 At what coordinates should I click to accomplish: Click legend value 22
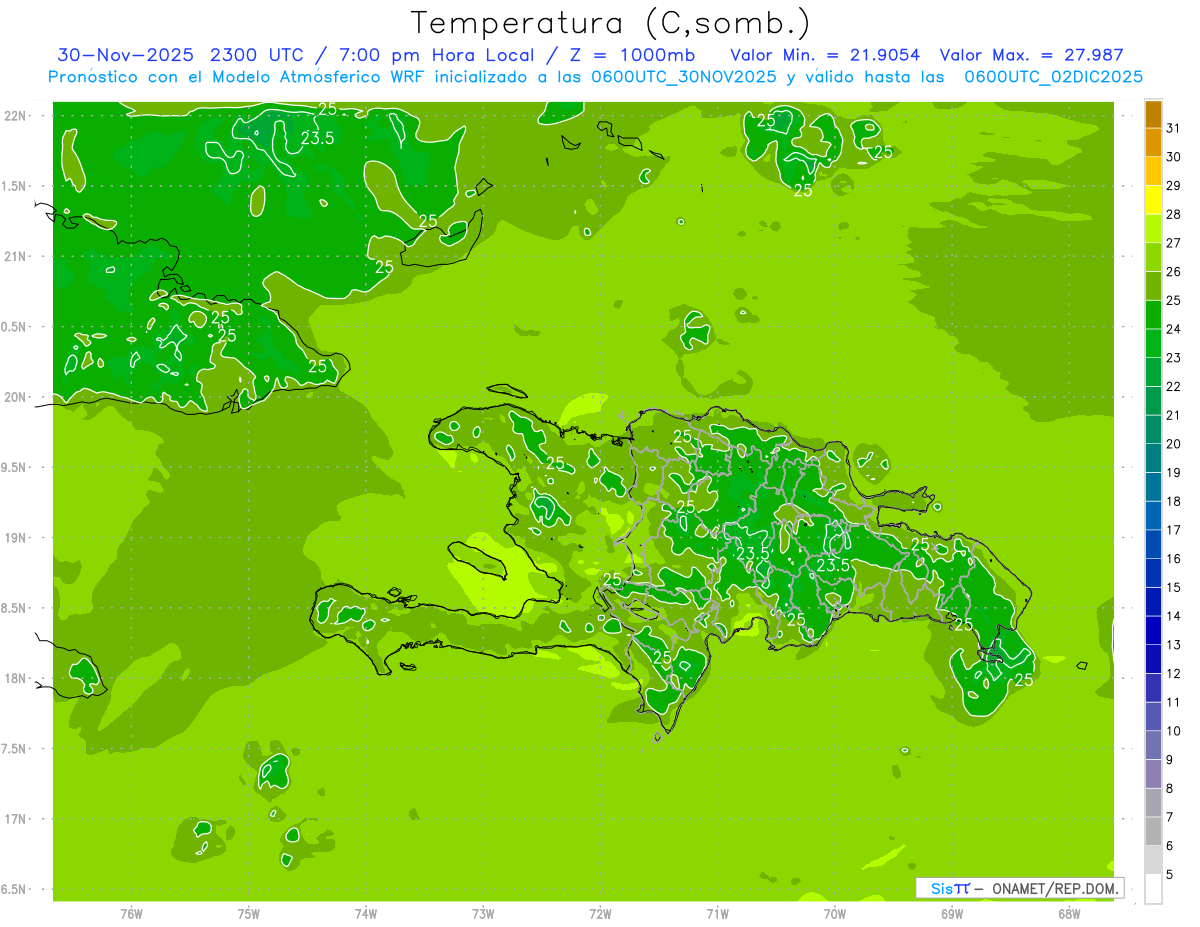point(1174,386)
